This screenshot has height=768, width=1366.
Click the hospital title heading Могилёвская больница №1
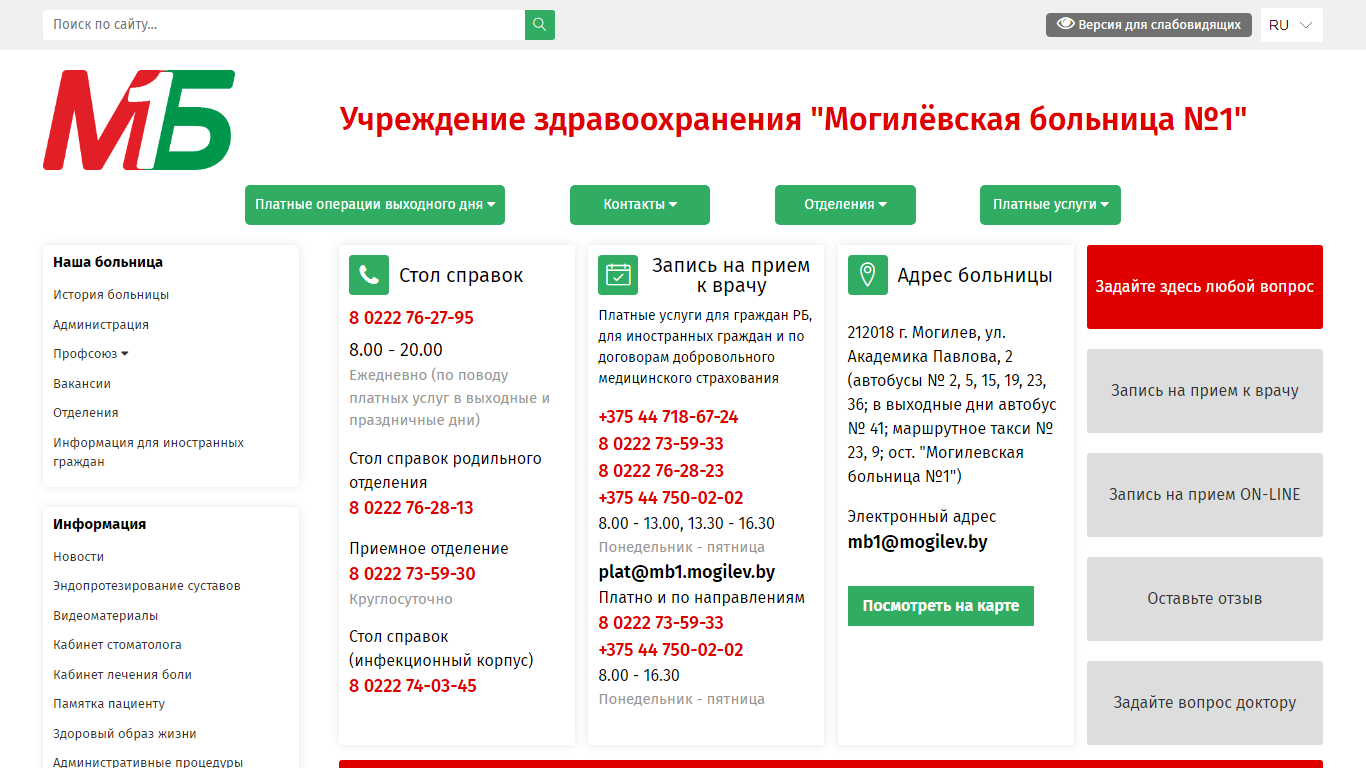793,119
